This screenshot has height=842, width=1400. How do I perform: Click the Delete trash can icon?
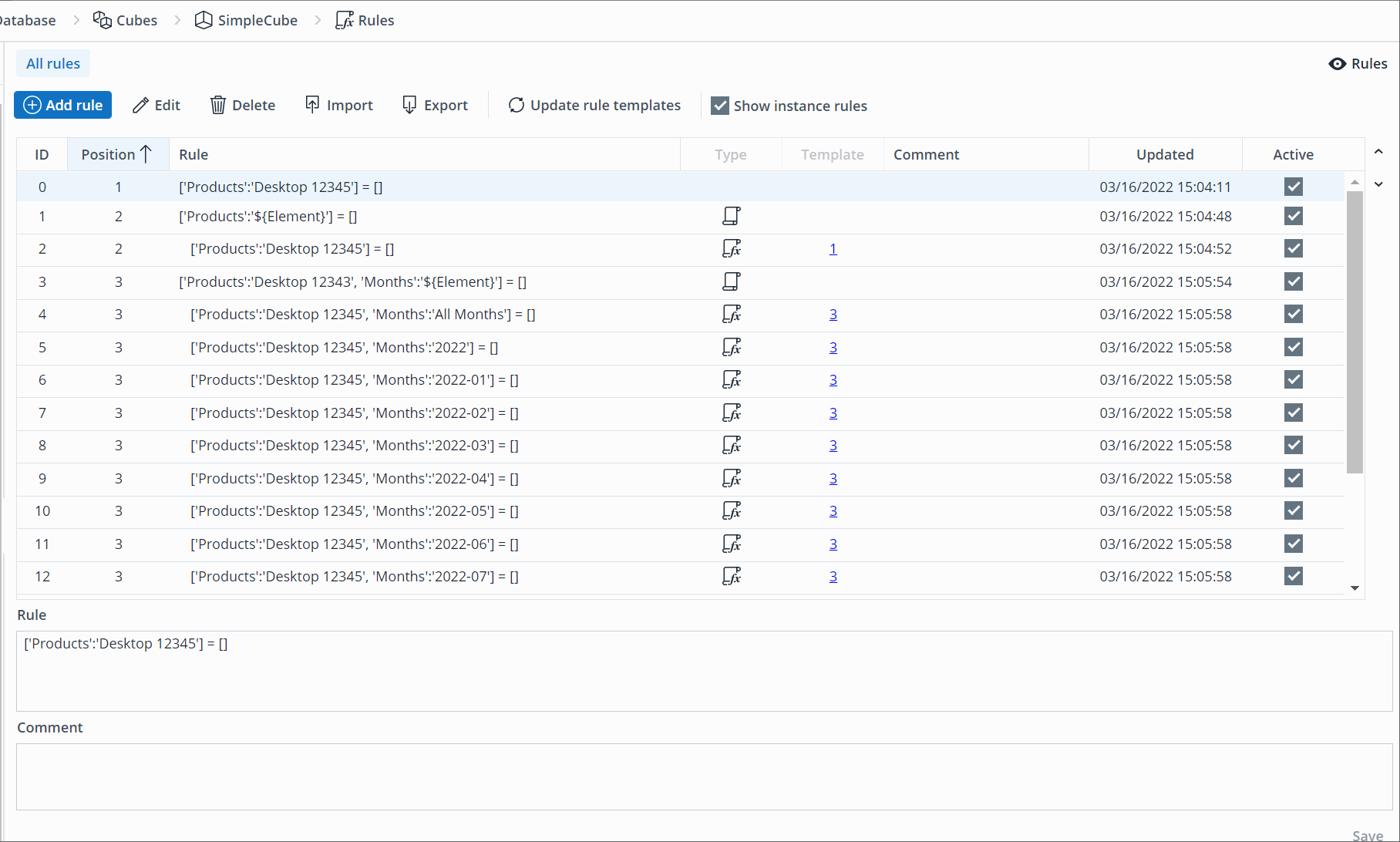218,105
